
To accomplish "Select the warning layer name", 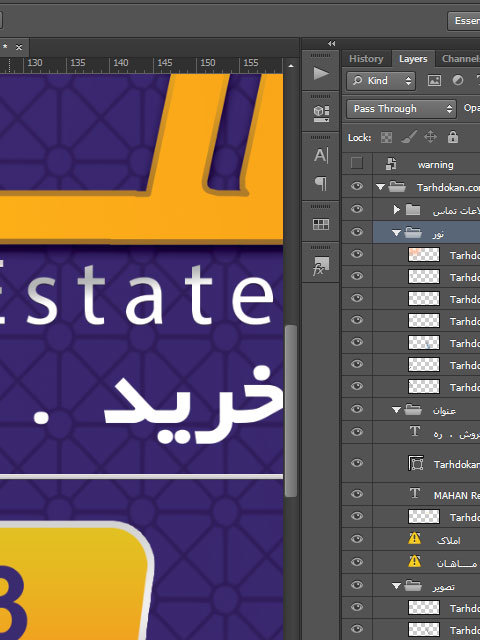I will pyautogui.click(x=436, y=165).
